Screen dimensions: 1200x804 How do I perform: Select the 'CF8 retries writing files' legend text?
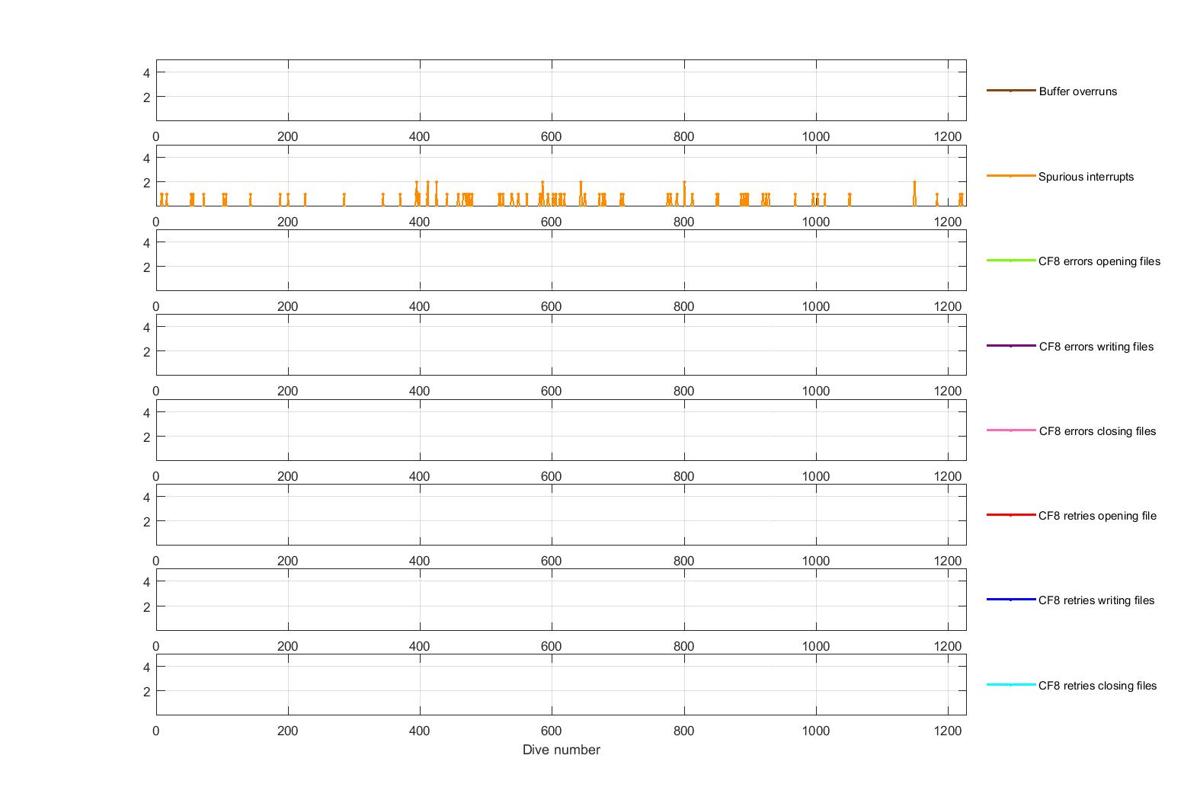tap(1096, 600)
